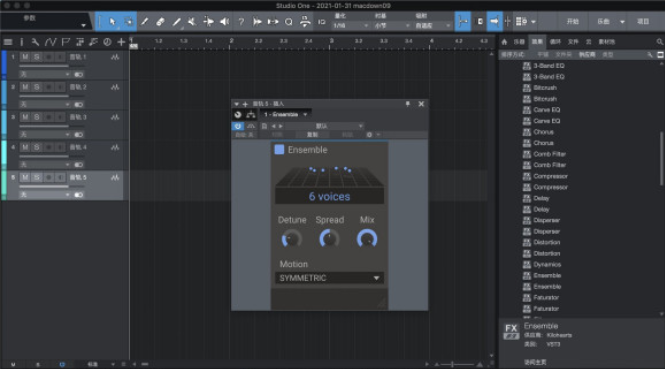665x369 pixels.
Task: Click the 开始 page button
Action: pyautogui.click(x=573, y=22)
